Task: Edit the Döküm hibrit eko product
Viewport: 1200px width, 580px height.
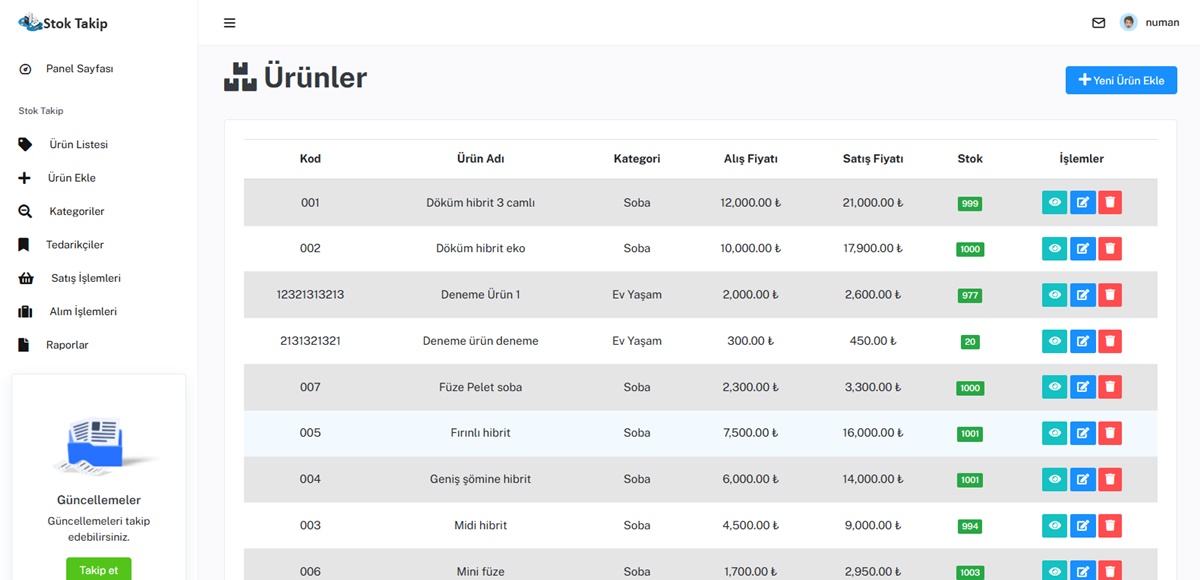Action: [x=1082, y=249]
